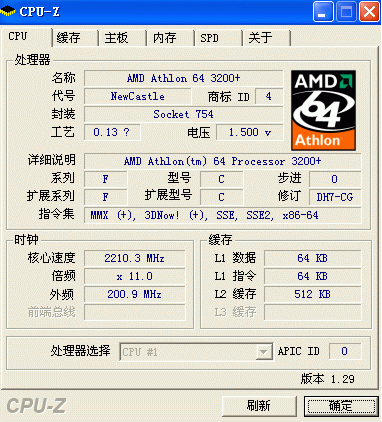Click the 商标 ID value 4
The width and height of the screenshot is (382, 422).
point(269,96)
